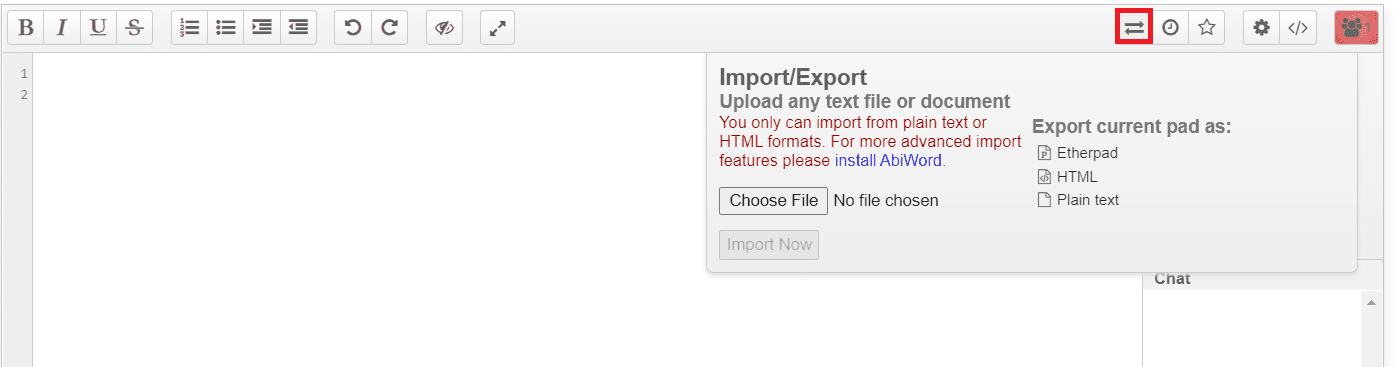Open pad settings gear
The height and width of the screenshot is (367, 1398).
[1262, 28]
